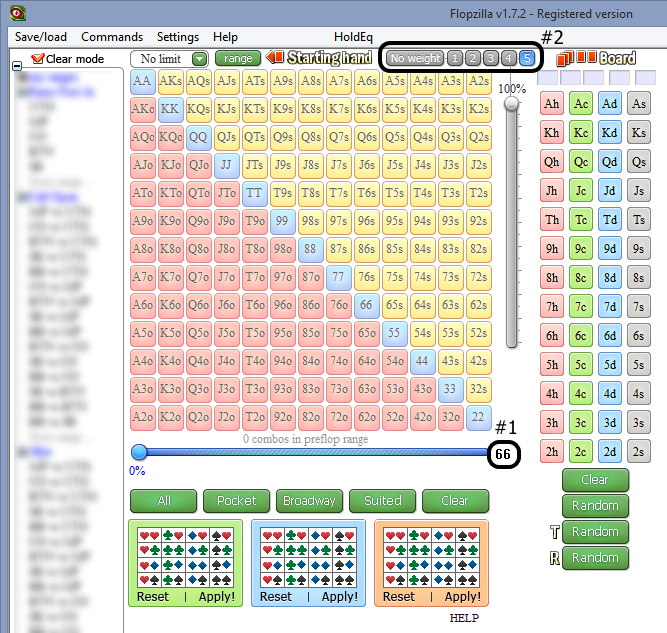This screenshot has width=667, height=633.
Task: Click the Board cards icon
Action: pyautogui.click(x=576, y=58)
